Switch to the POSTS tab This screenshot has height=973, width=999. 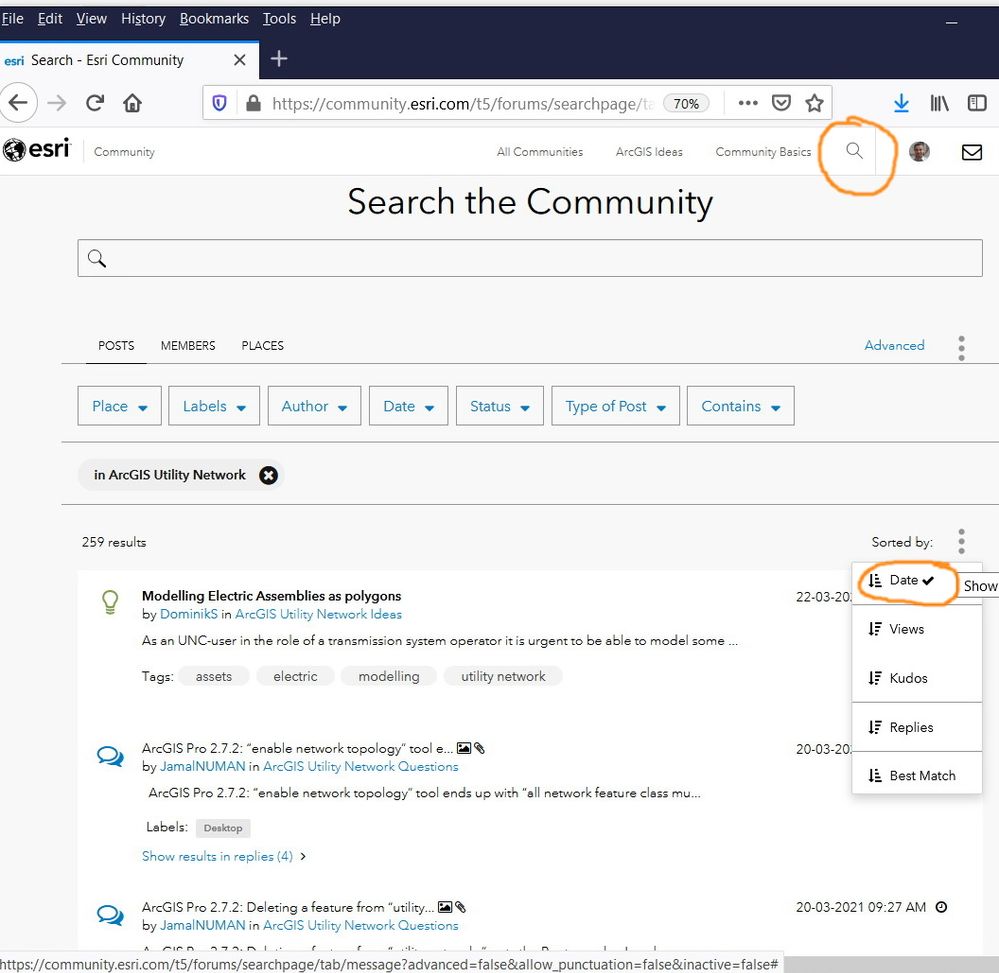tap(116, 345)
